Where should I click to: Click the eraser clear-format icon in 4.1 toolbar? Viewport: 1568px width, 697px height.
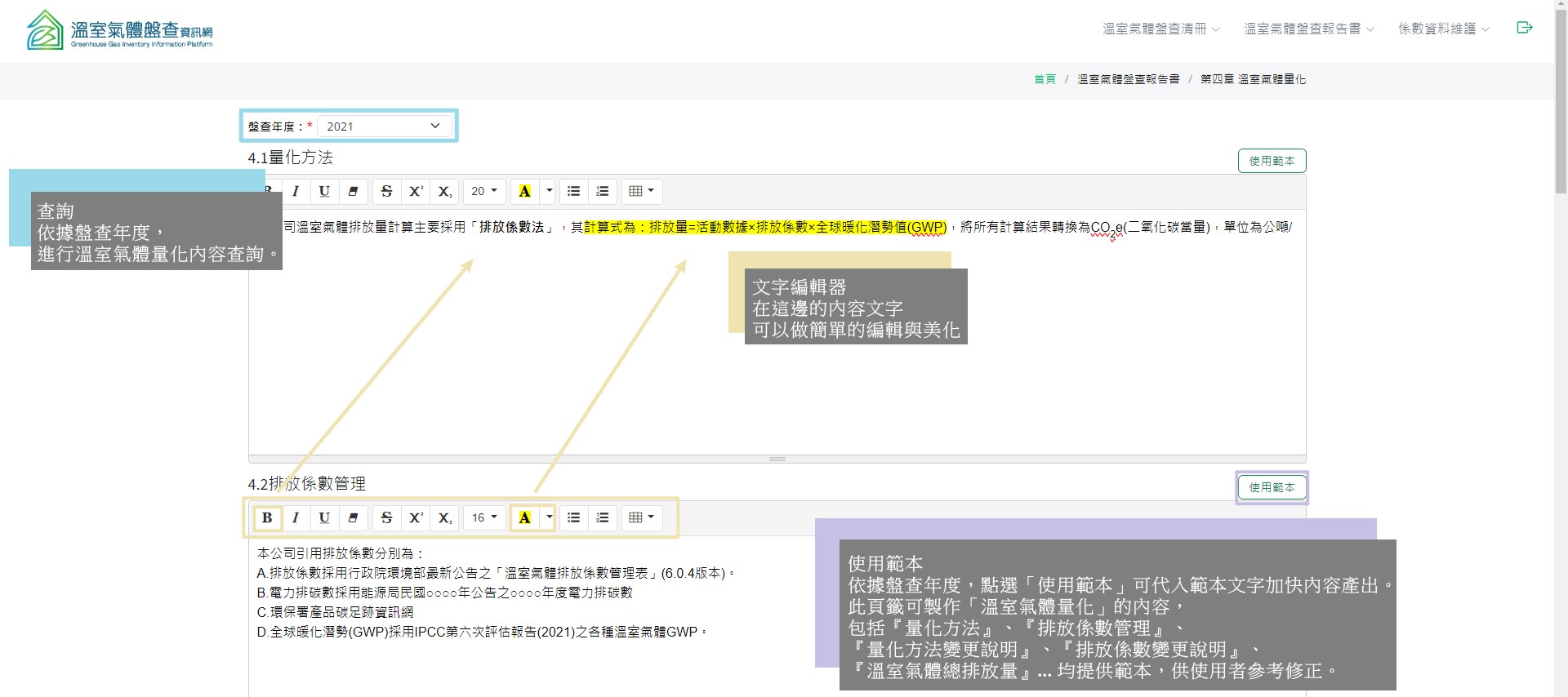353,191
